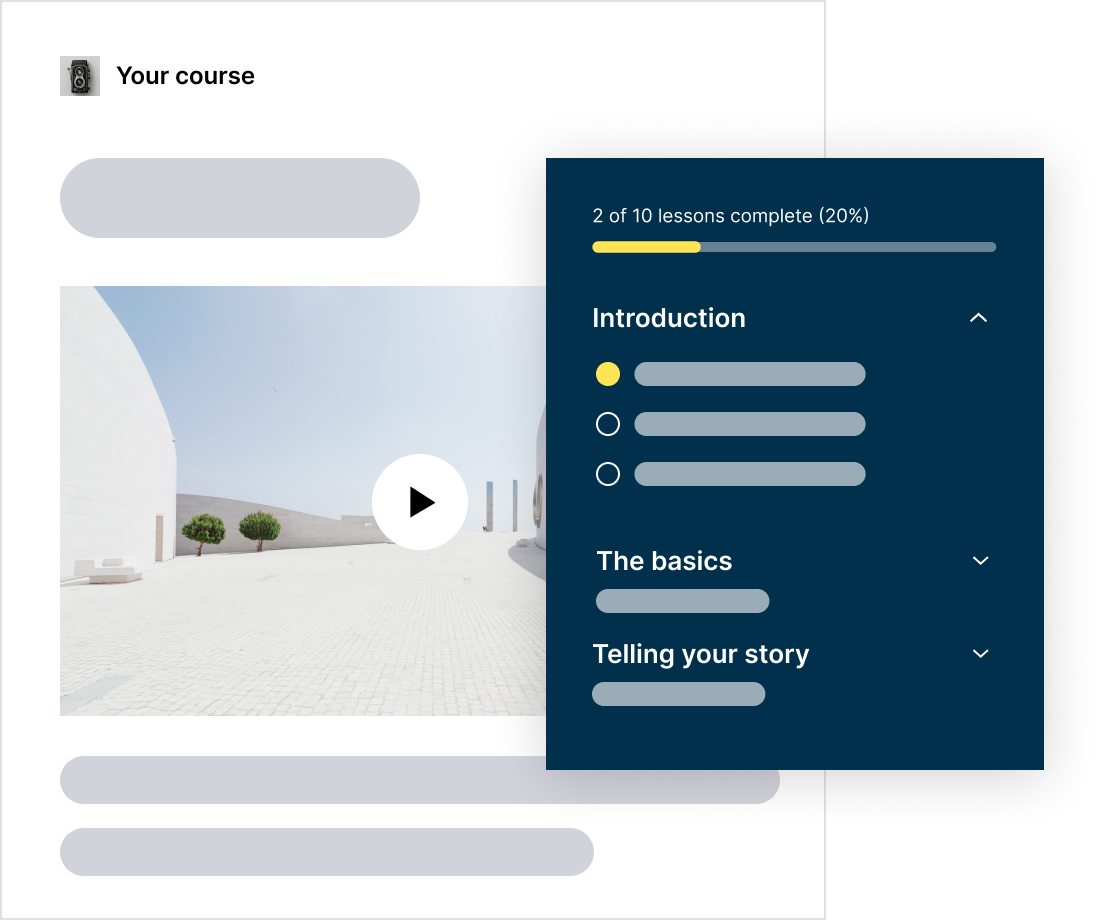Select the first lesson placeholder bar

coord(749,373)
